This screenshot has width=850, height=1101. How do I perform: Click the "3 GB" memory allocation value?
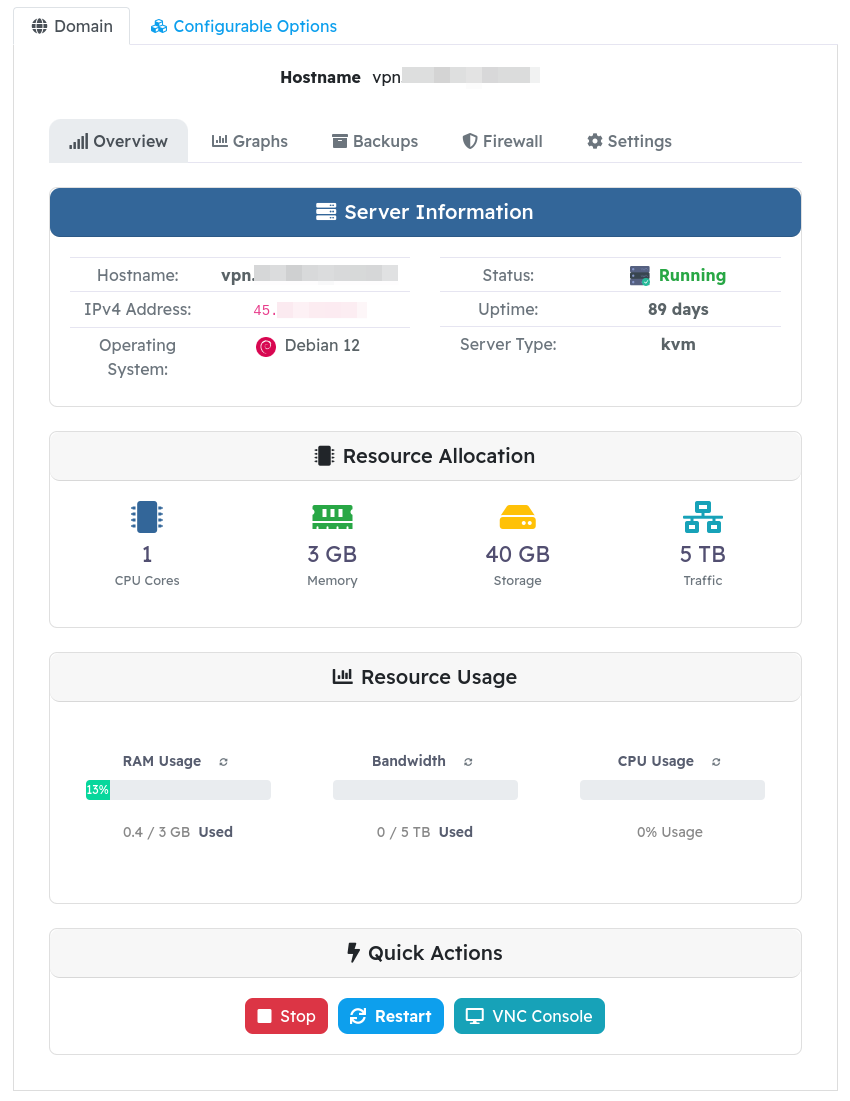pos(332,554)
